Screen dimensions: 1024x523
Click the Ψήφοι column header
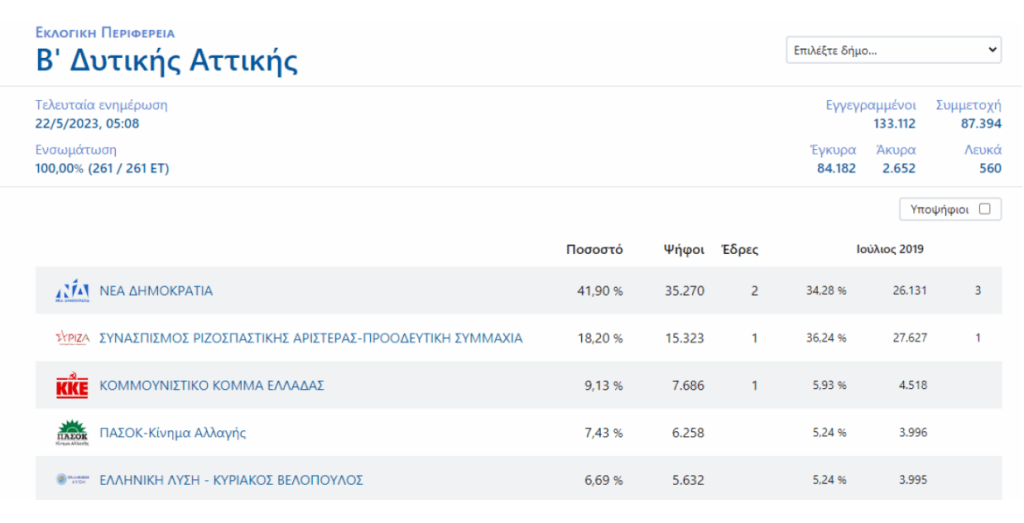pos(684,249)
